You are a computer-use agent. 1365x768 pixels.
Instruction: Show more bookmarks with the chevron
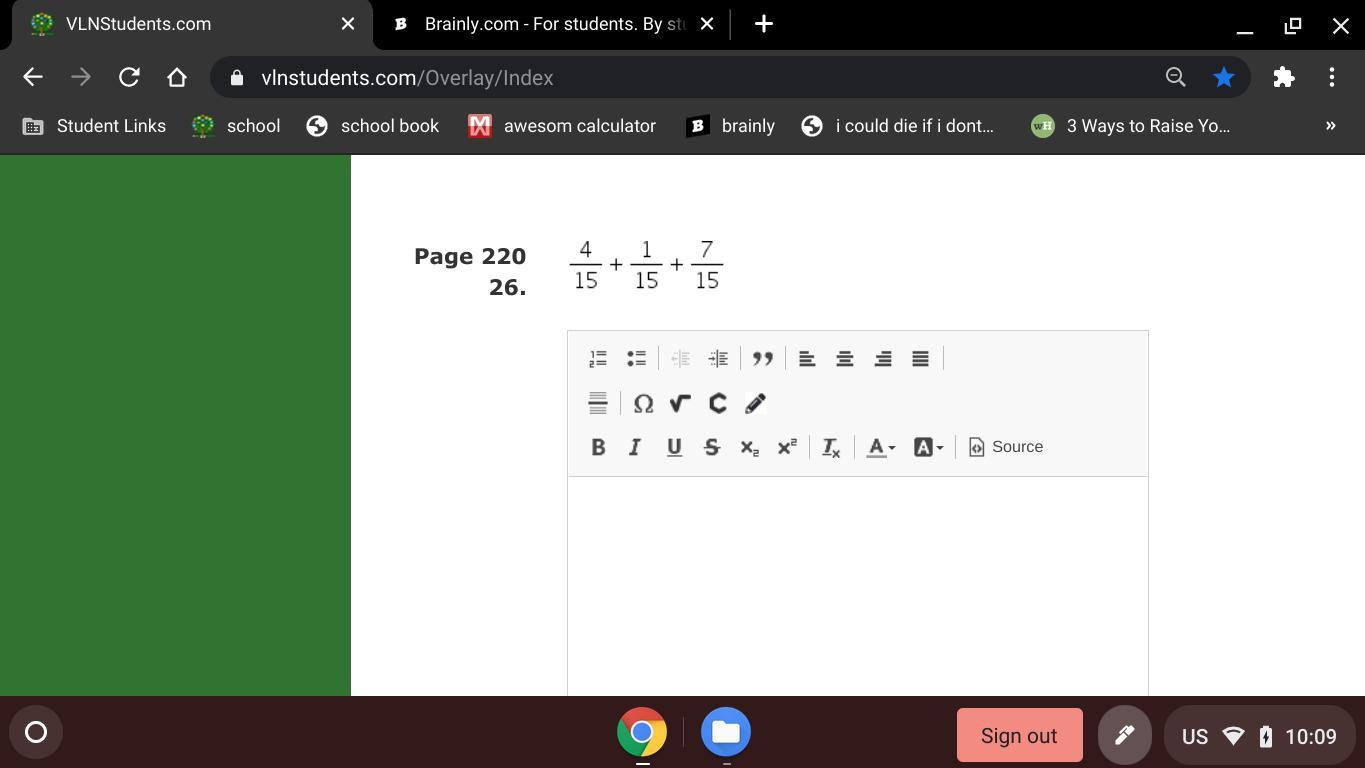pyautogui.click(x=1330, y=126)
